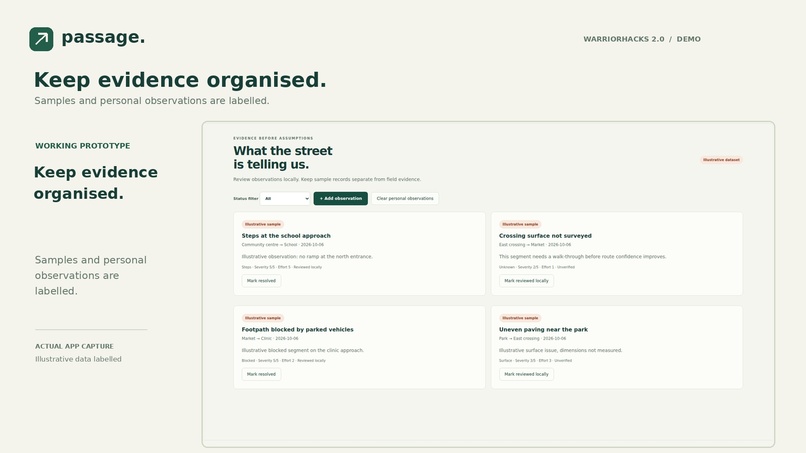The height and width of the screenshot is (453, 806).
Task: Click 'blocked segment on the clinic approach' text
Action: click(316, 350)
